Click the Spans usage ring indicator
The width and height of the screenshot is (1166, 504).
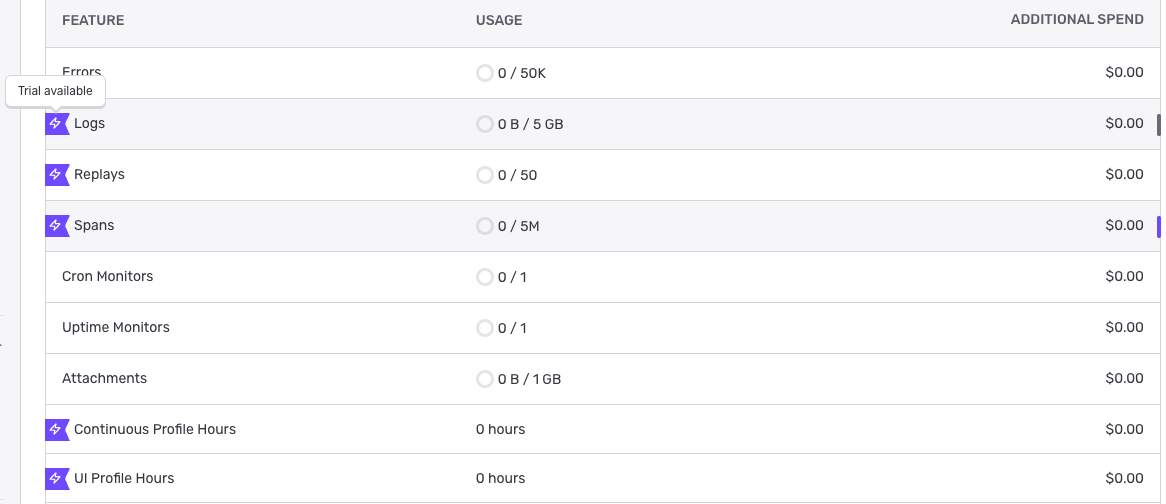pyautogui.click(x=485, y=226)
